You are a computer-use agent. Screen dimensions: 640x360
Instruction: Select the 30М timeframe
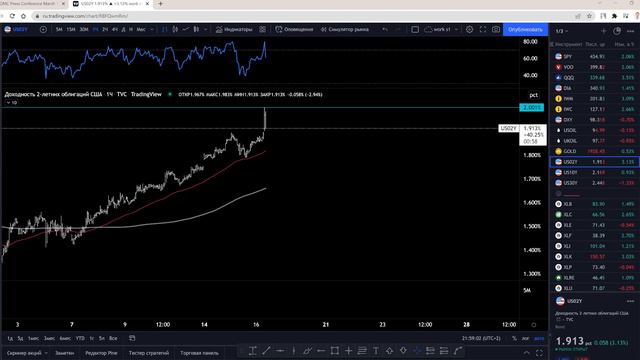coord(84,29)
